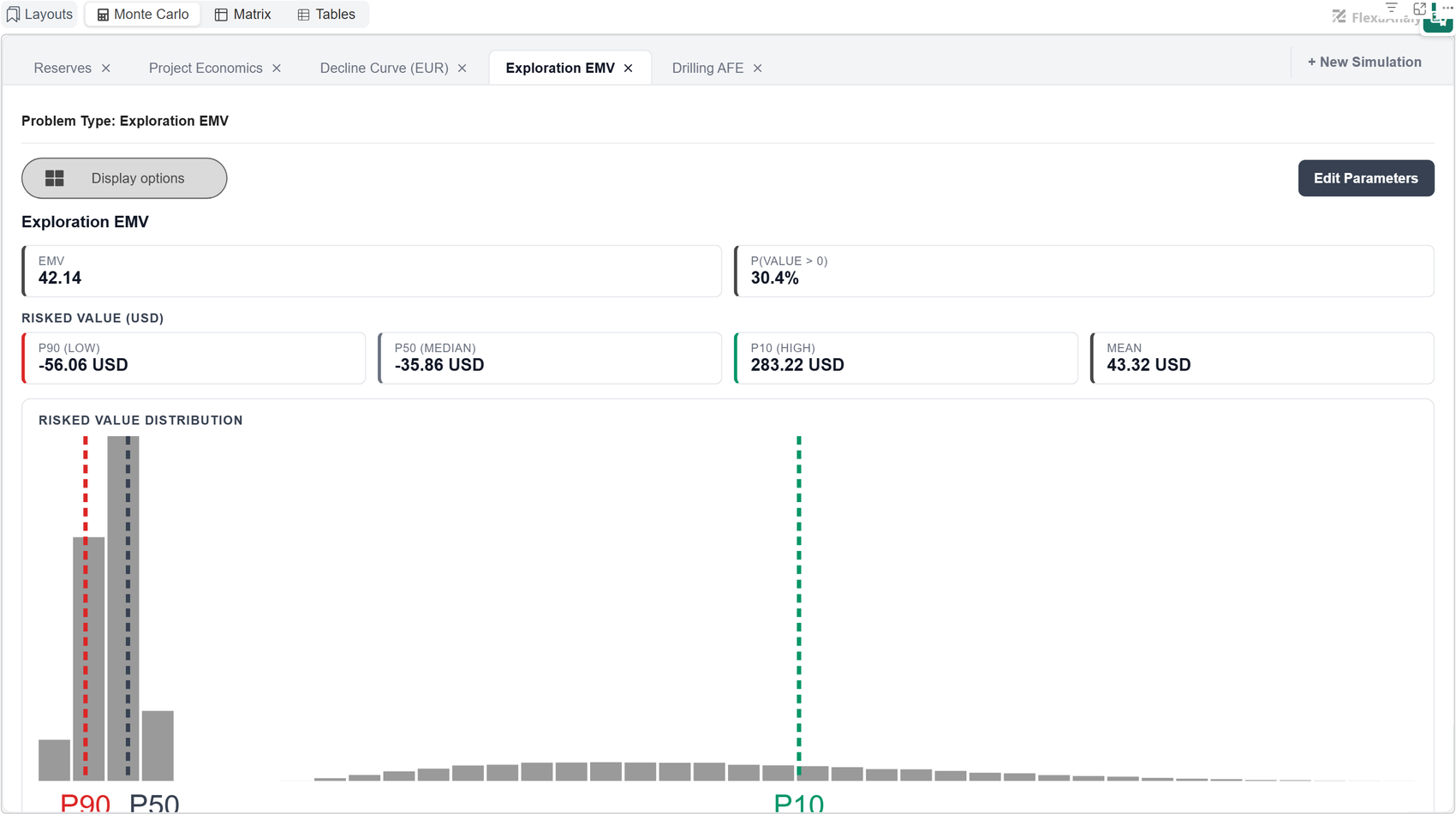Open focus mode expand icon

pos(1419,9)
